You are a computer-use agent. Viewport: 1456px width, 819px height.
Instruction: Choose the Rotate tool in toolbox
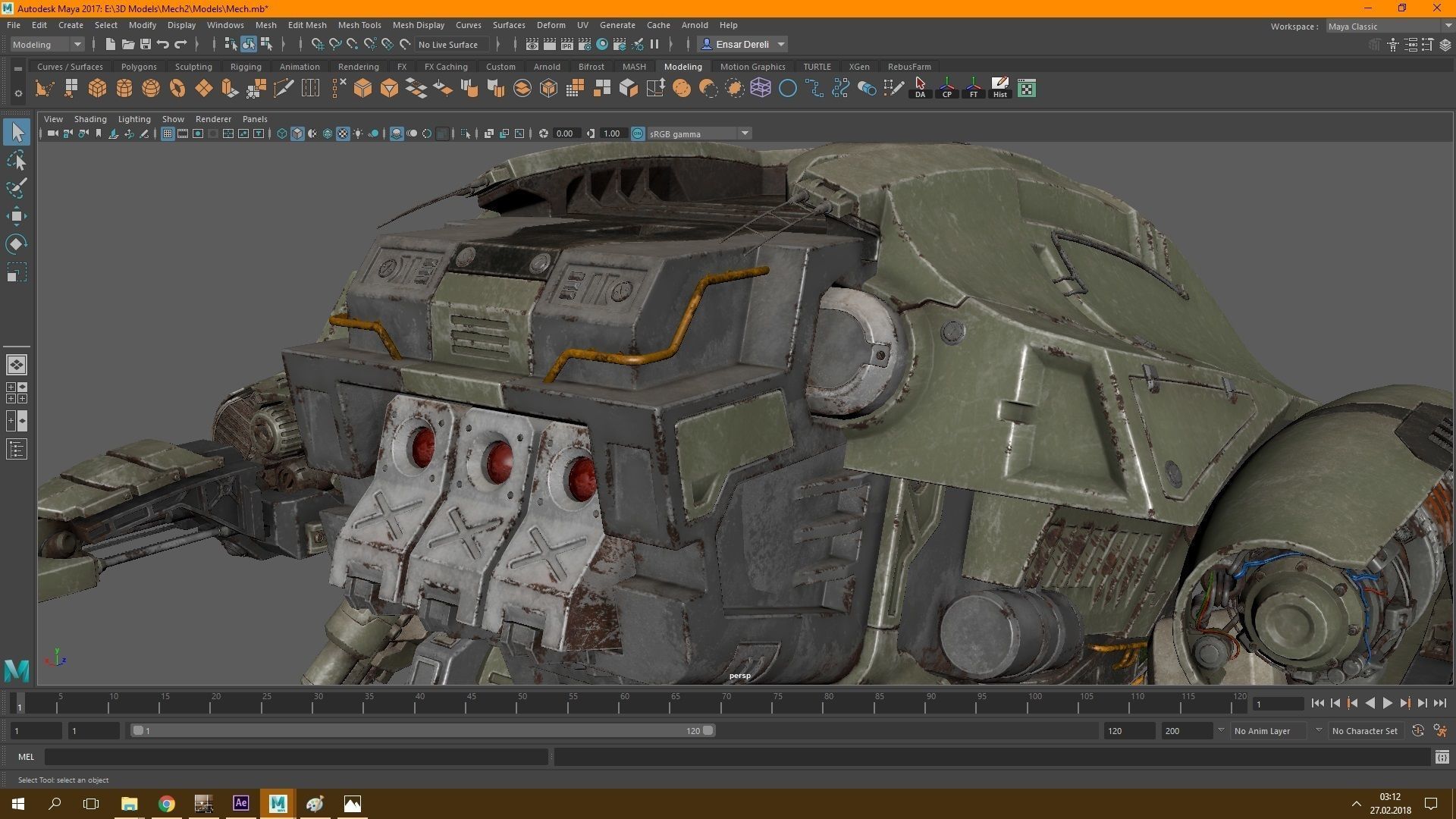[x=17, y=244]
